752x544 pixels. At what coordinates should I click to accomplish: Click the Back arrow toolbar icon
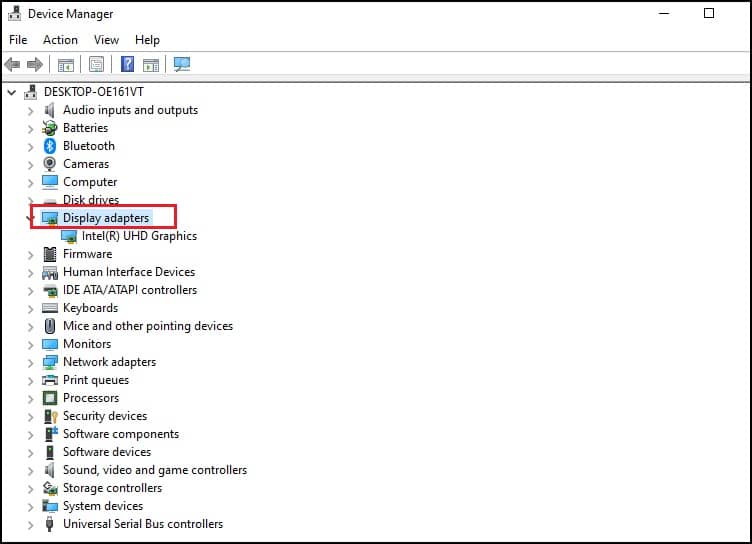[x=12, y=64]
